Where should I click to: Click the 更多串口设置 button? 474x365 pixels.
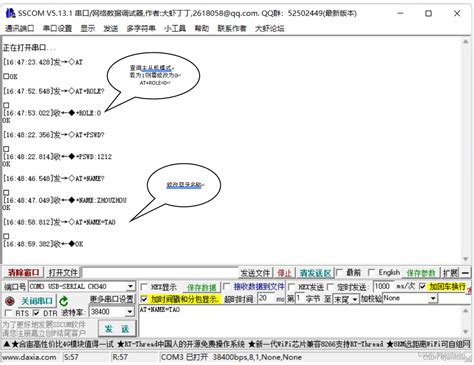[111, 299]
